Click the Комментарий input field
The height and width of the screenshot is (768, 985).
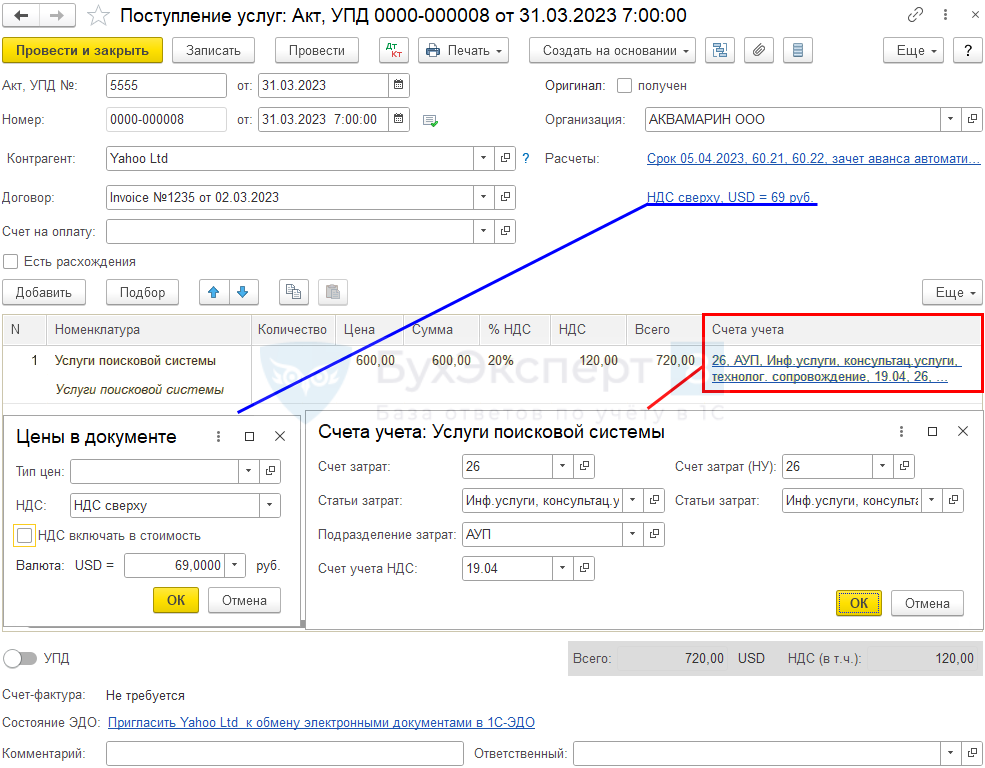point(284,753)
